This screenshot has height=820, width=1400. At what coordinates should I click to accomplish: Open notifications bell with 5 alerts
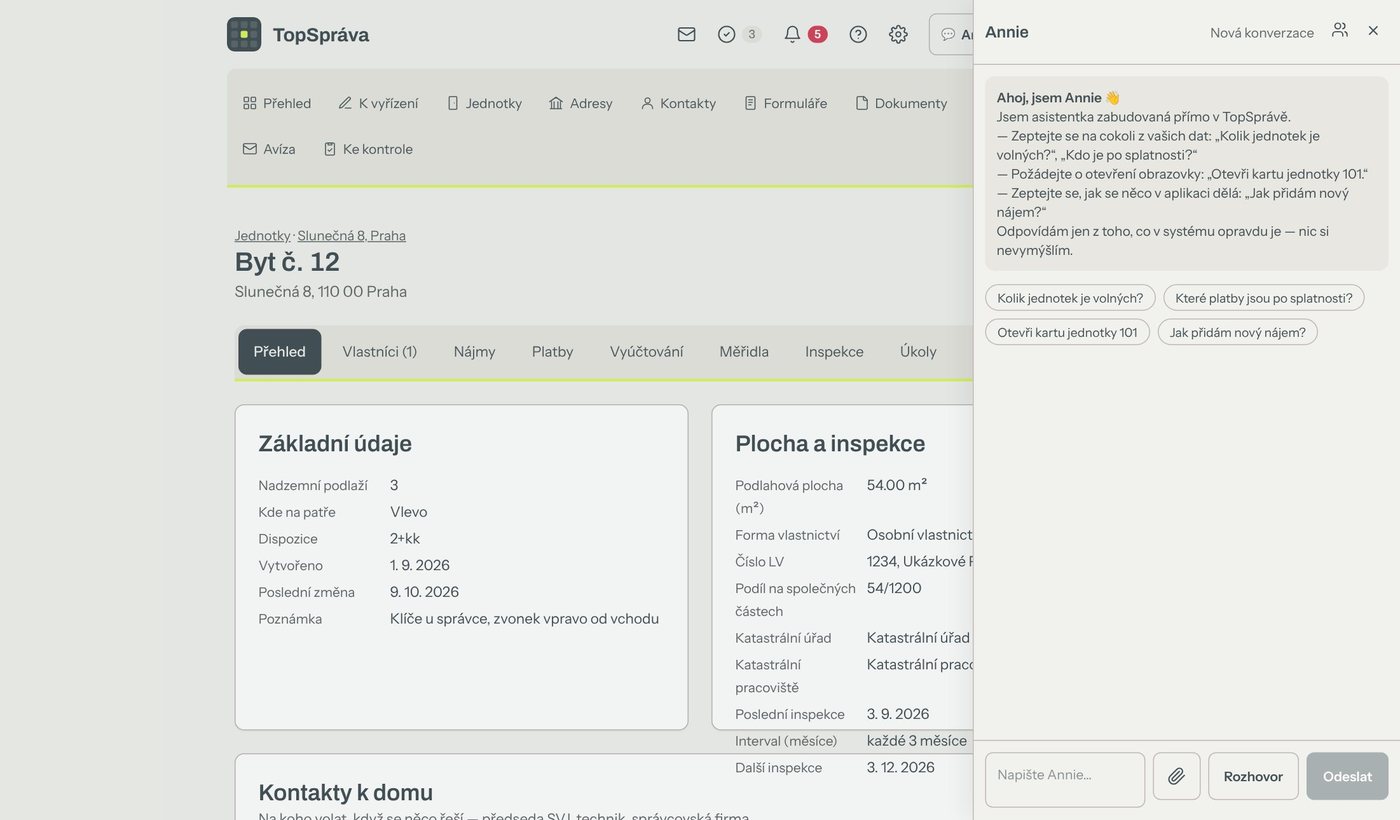coord(805,34)
